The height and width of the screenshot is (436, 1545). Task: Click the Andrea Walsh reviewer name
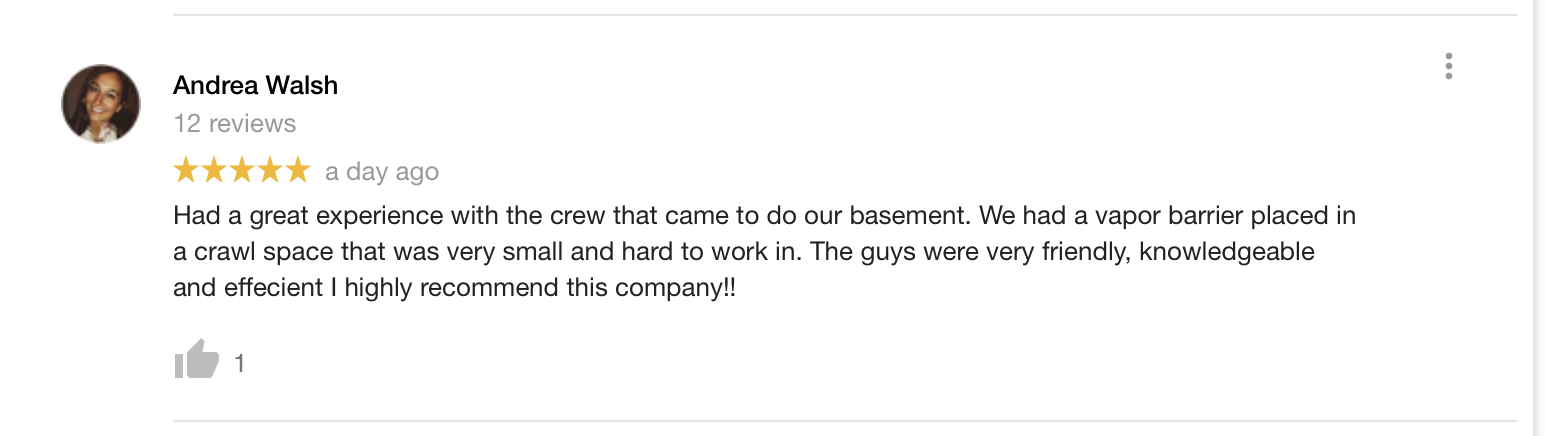pos(255,86)
